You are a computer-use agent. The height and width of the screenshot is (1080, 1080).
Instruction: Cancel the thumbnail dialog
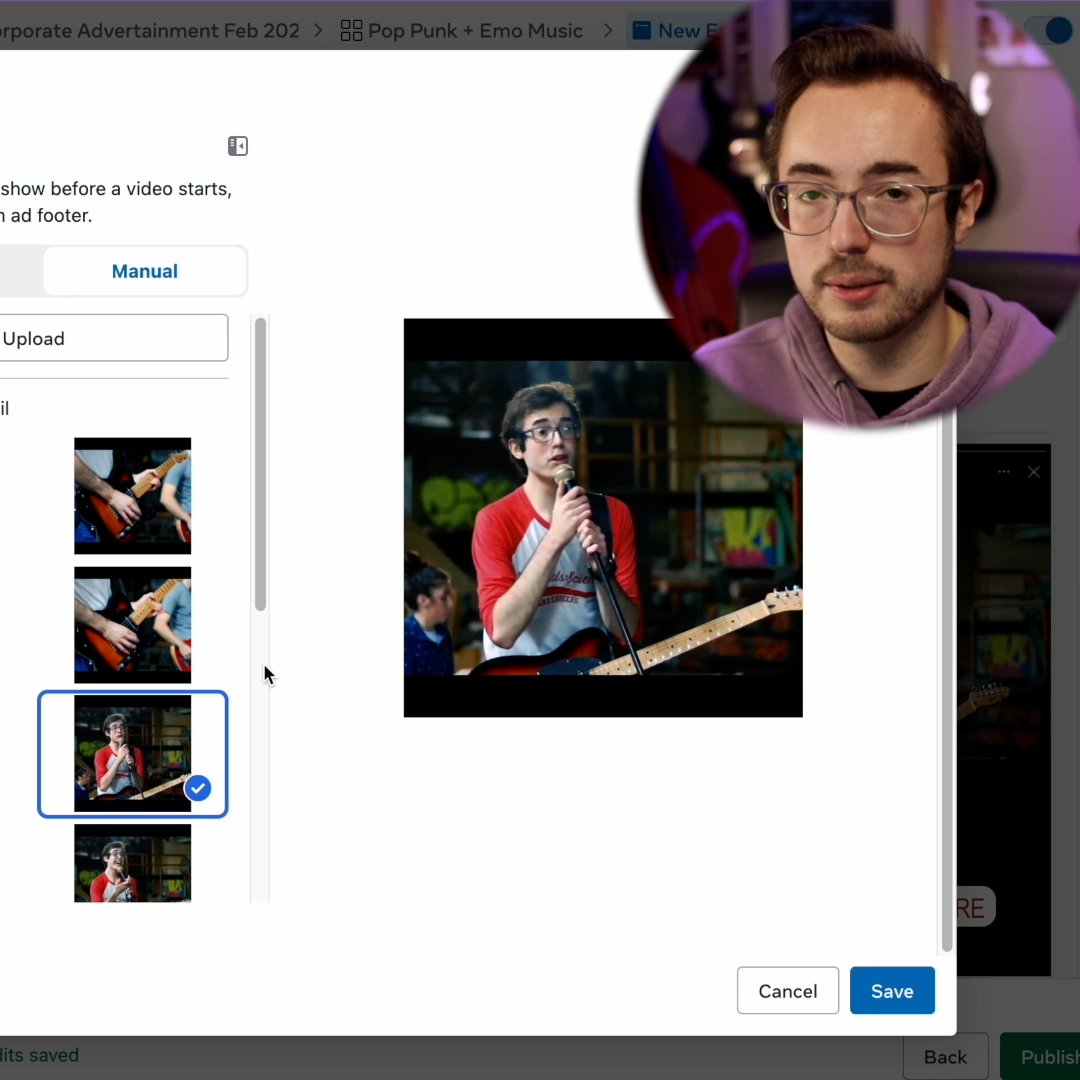[787, 990]
